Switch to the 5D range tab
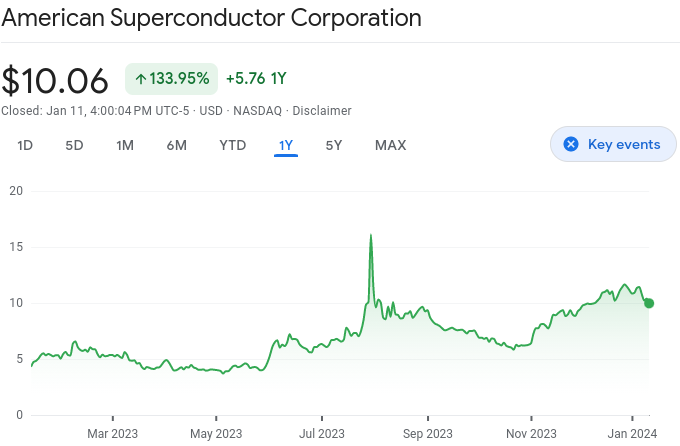Image resolution: width=680 pixels, height=446 pixels. pyautogui.click(x=74, y=145)
